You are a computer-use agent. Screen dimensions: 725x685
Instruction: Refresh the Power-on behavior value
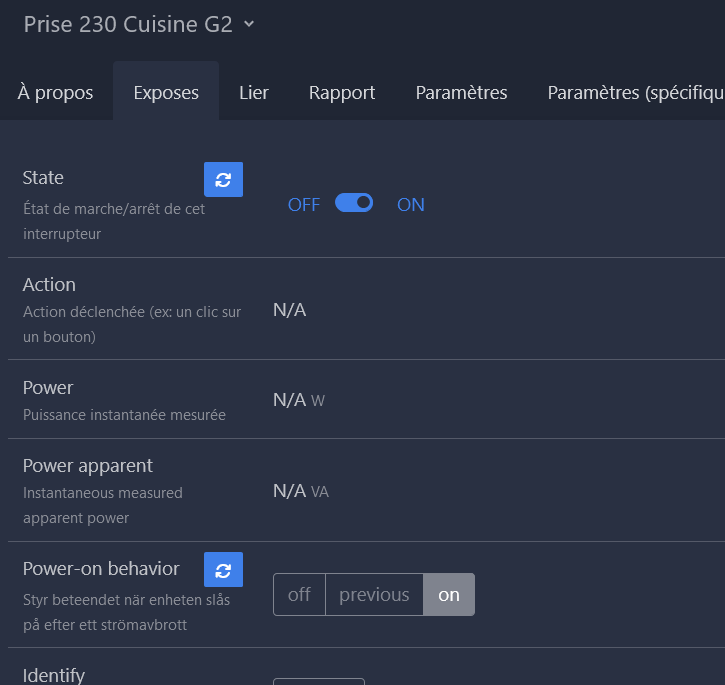coord(223,569)
